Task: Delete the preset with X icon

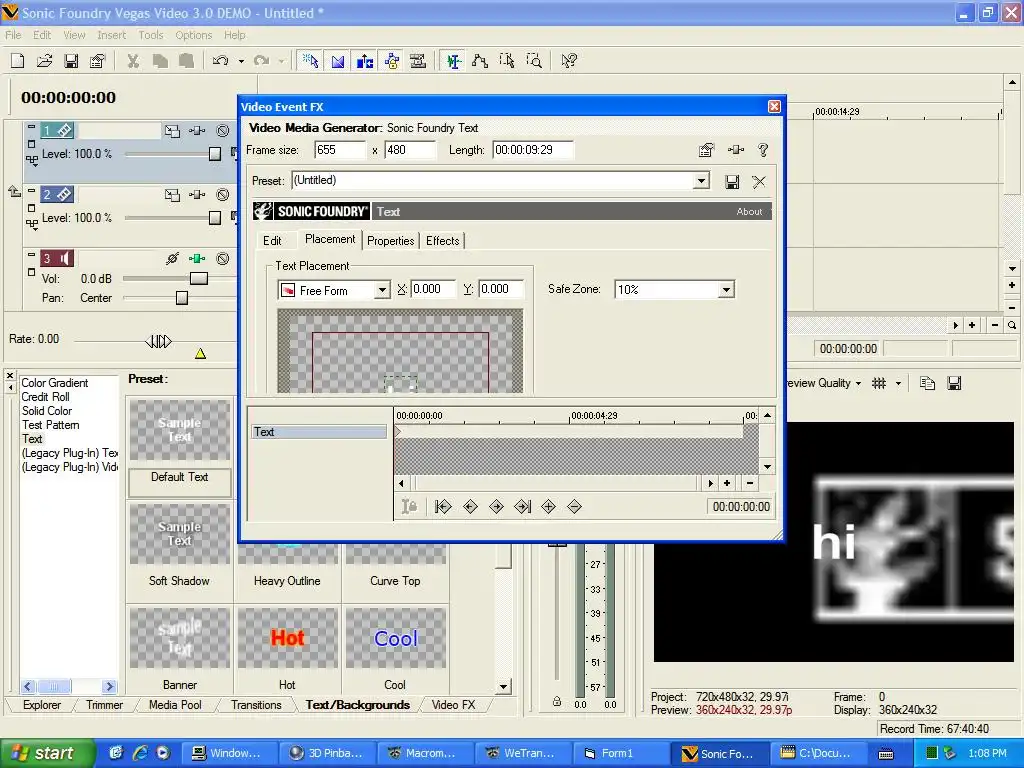Action: tap(759, 182)
